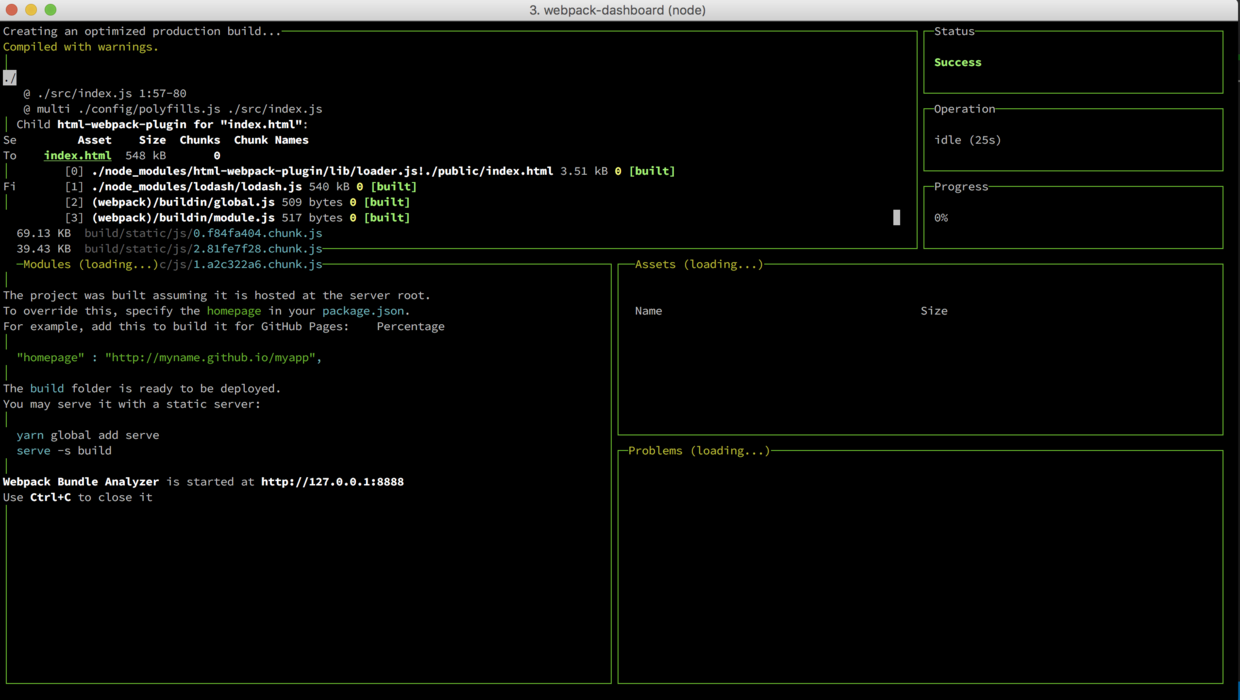The image size is (1240, 700).
Task: Click the 0% Progress indicator
Action: pyautogui.click(x=941, y=217)
